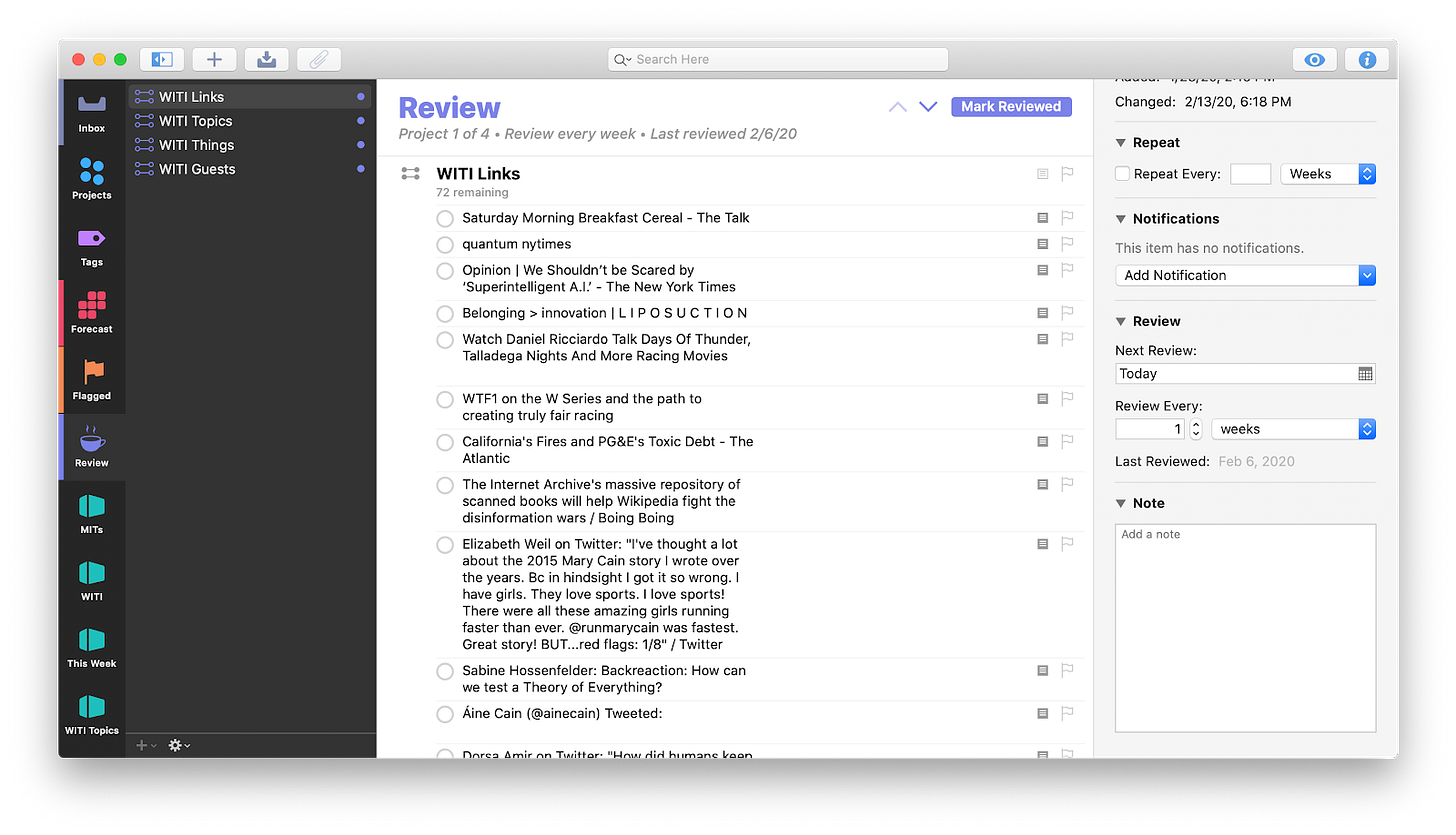Open the Add Notification dropdown
This screenshot has height=835, width=1456.
pyautogui.click(x=1245, y=275)
